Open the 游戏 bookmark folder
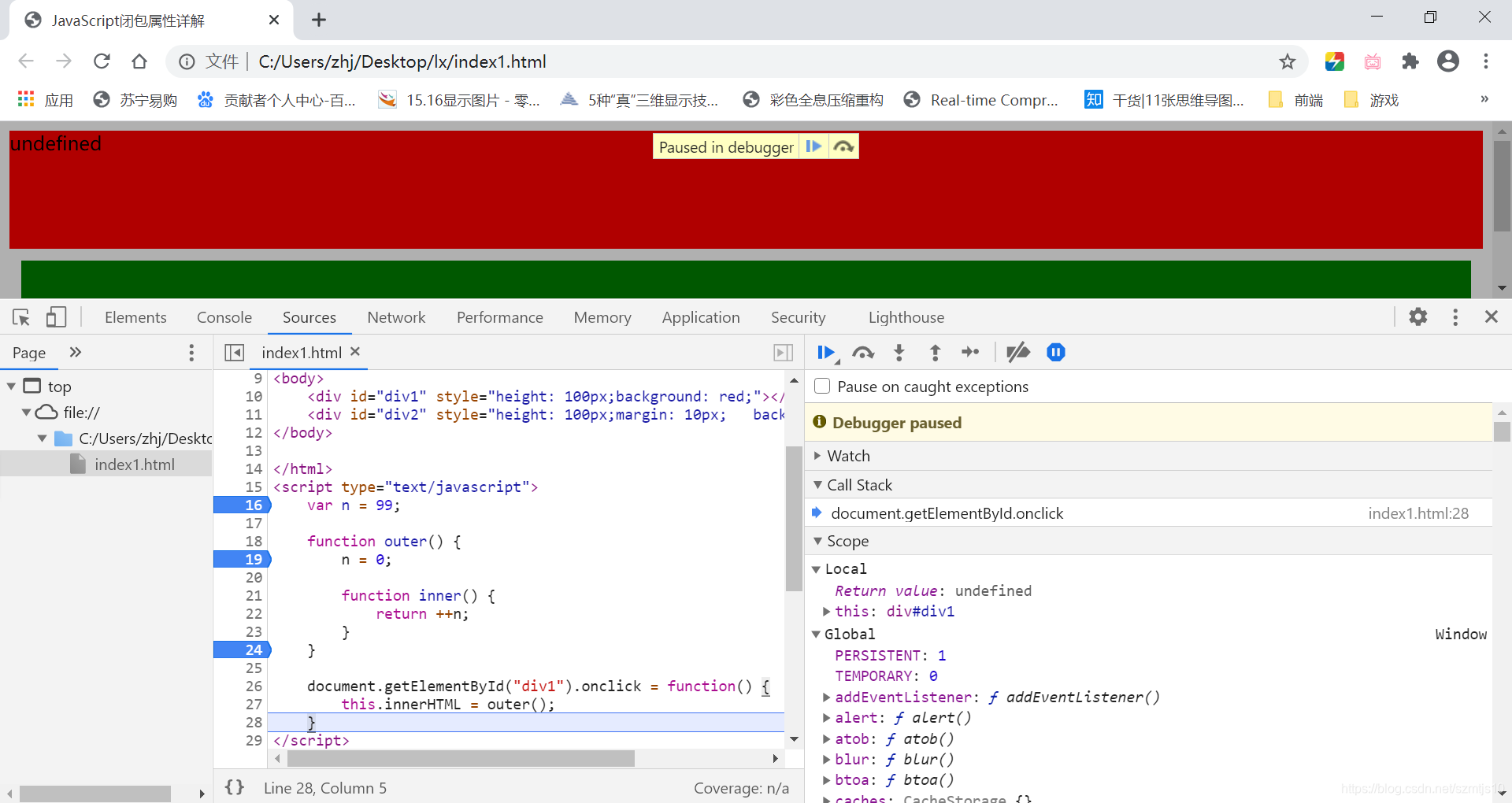This screenshot has height=803, width=1512. pyautogui.click(x=1372, y=100)
